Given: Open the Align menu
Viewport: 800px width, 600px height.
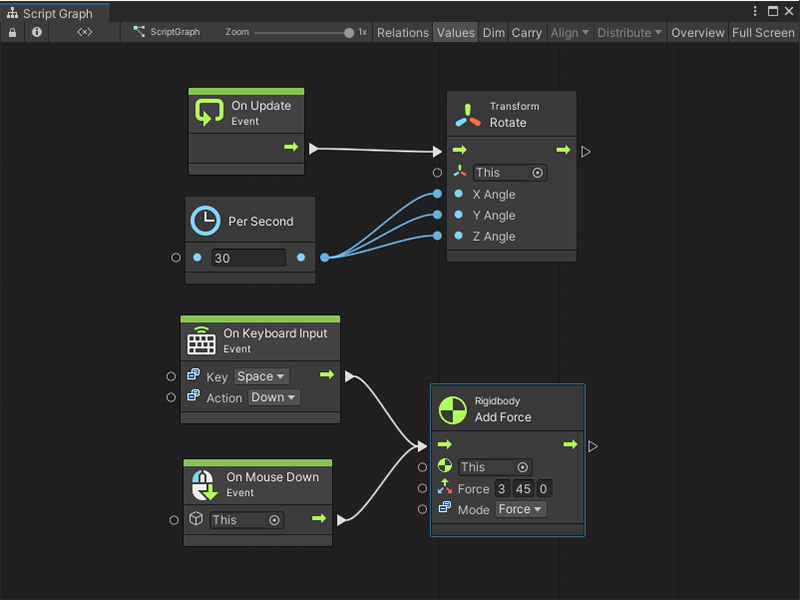Looking at the screenshot, I should tap(569, 32).
